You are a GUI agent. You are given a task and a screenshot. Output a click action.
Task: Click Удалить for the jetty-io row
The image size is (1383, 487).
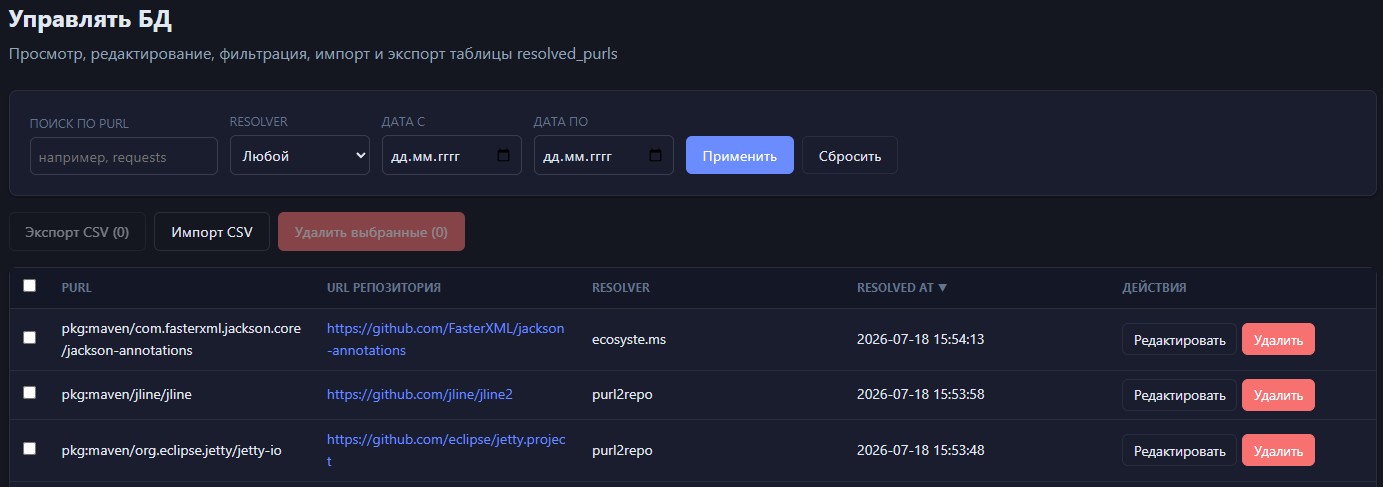tap(1278, 450)
